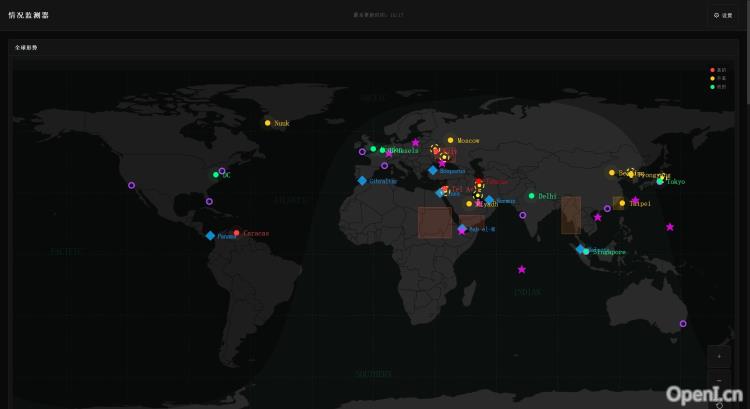
Task: Click the Caracas label text
Action: (256, 233)
